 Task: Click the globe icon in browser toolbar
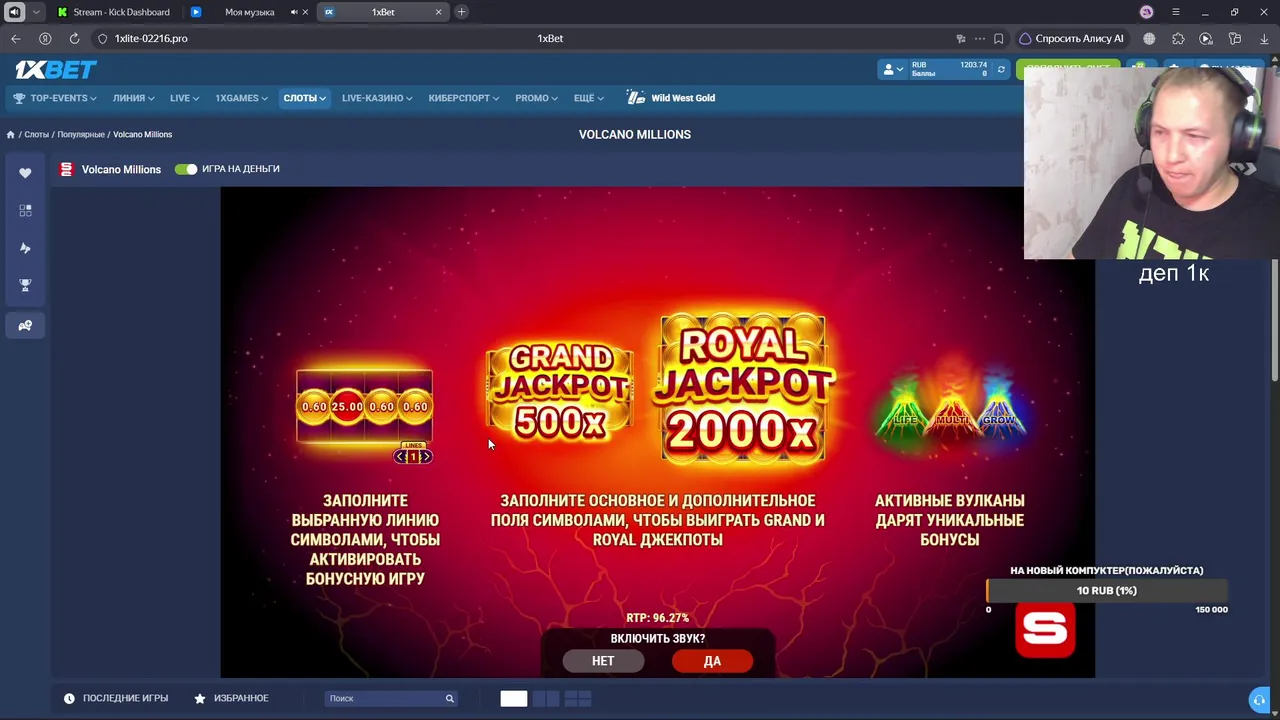coord(1149,38)
